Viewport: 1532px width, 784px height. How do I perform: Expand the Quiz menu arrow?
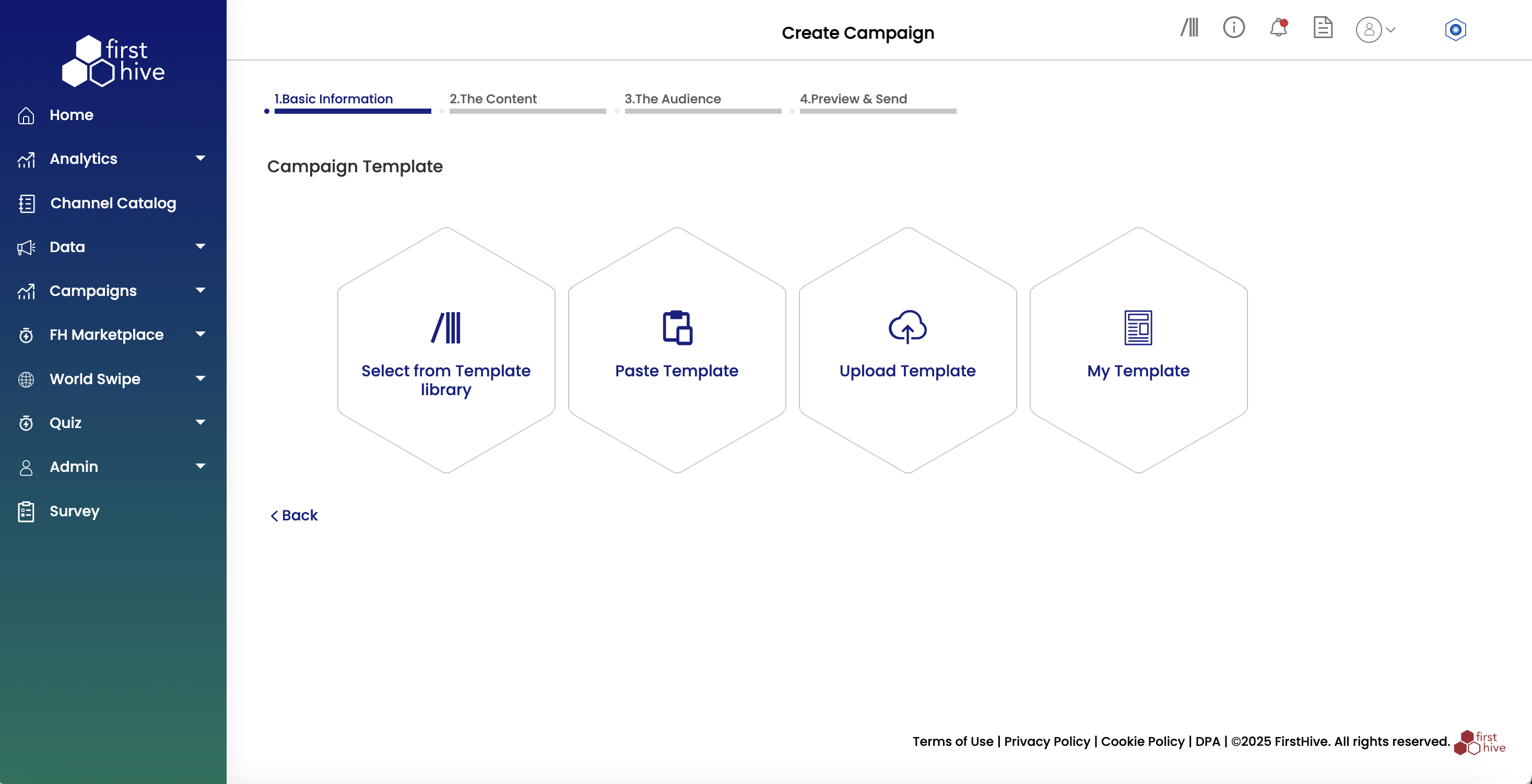201,422
